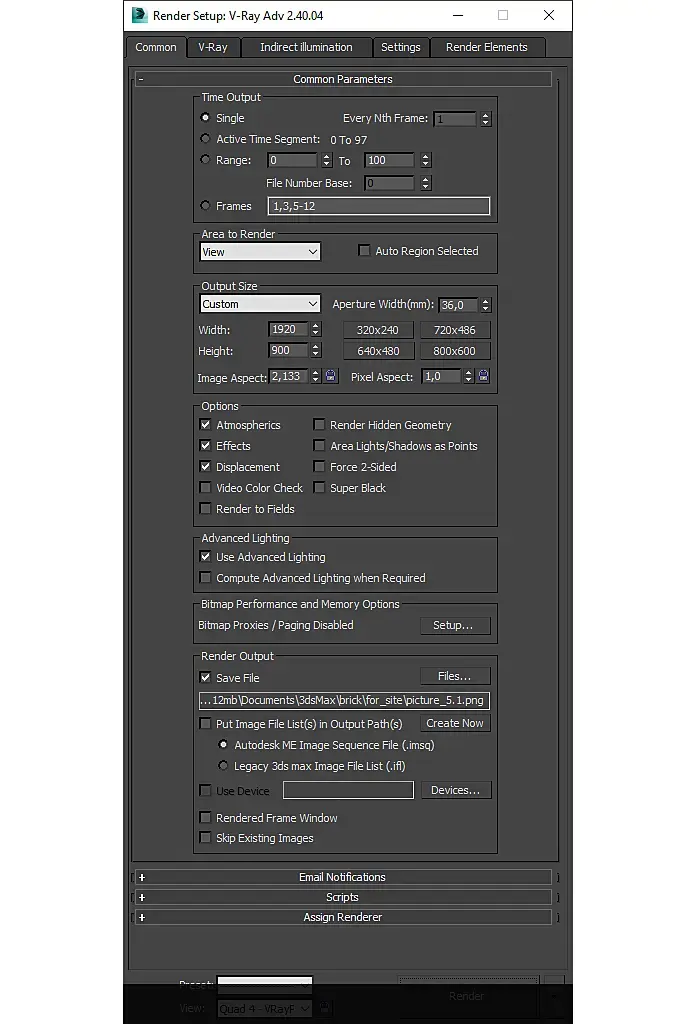The image size is (696, 1024).
Task: Open Bitmap Proxies Setup button
Action: (454, 625)
